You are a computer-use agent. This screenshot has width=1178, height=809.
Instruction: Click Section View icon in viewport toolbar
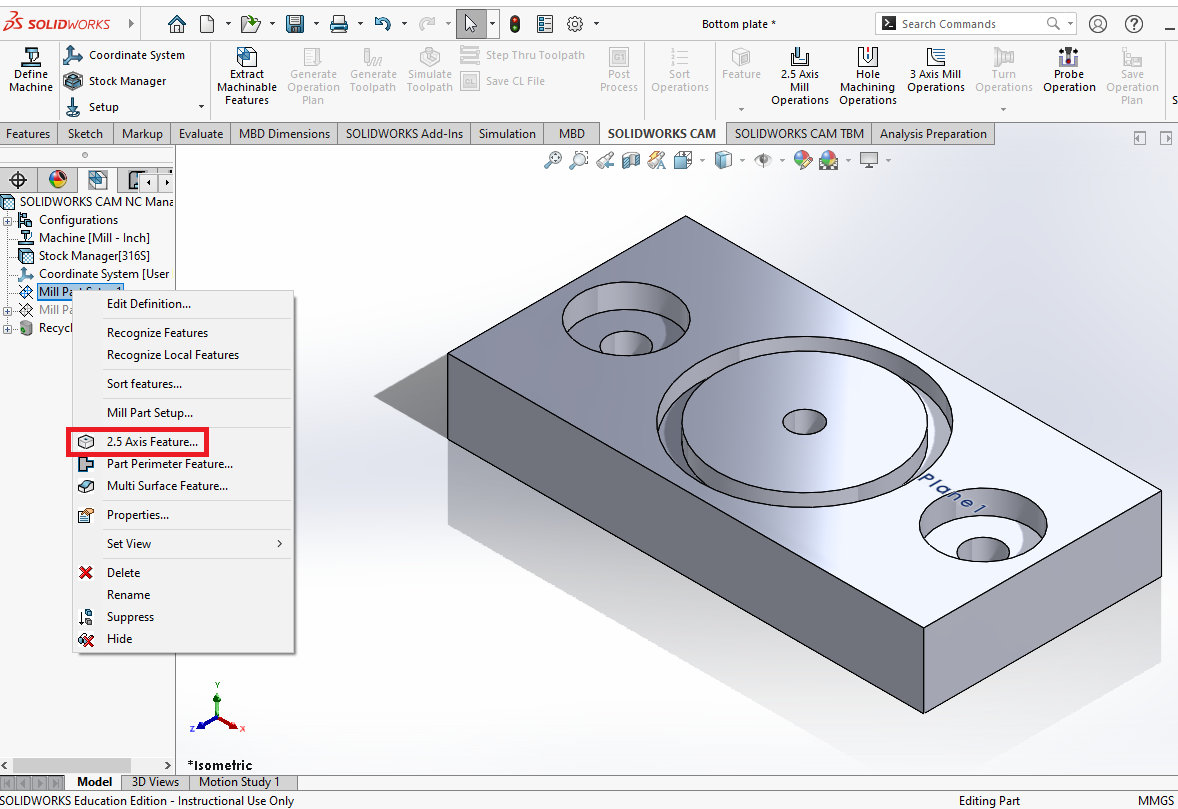point(631,160)
